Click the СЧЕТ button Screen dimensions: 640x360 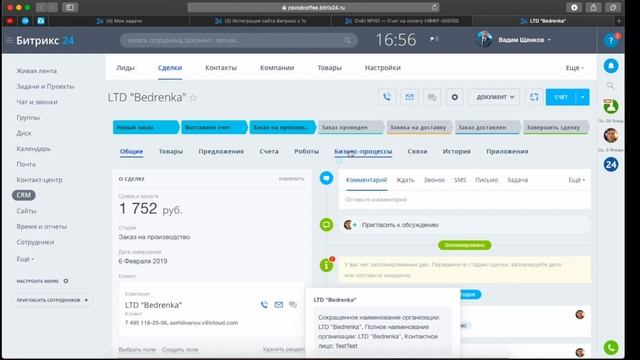561,97
